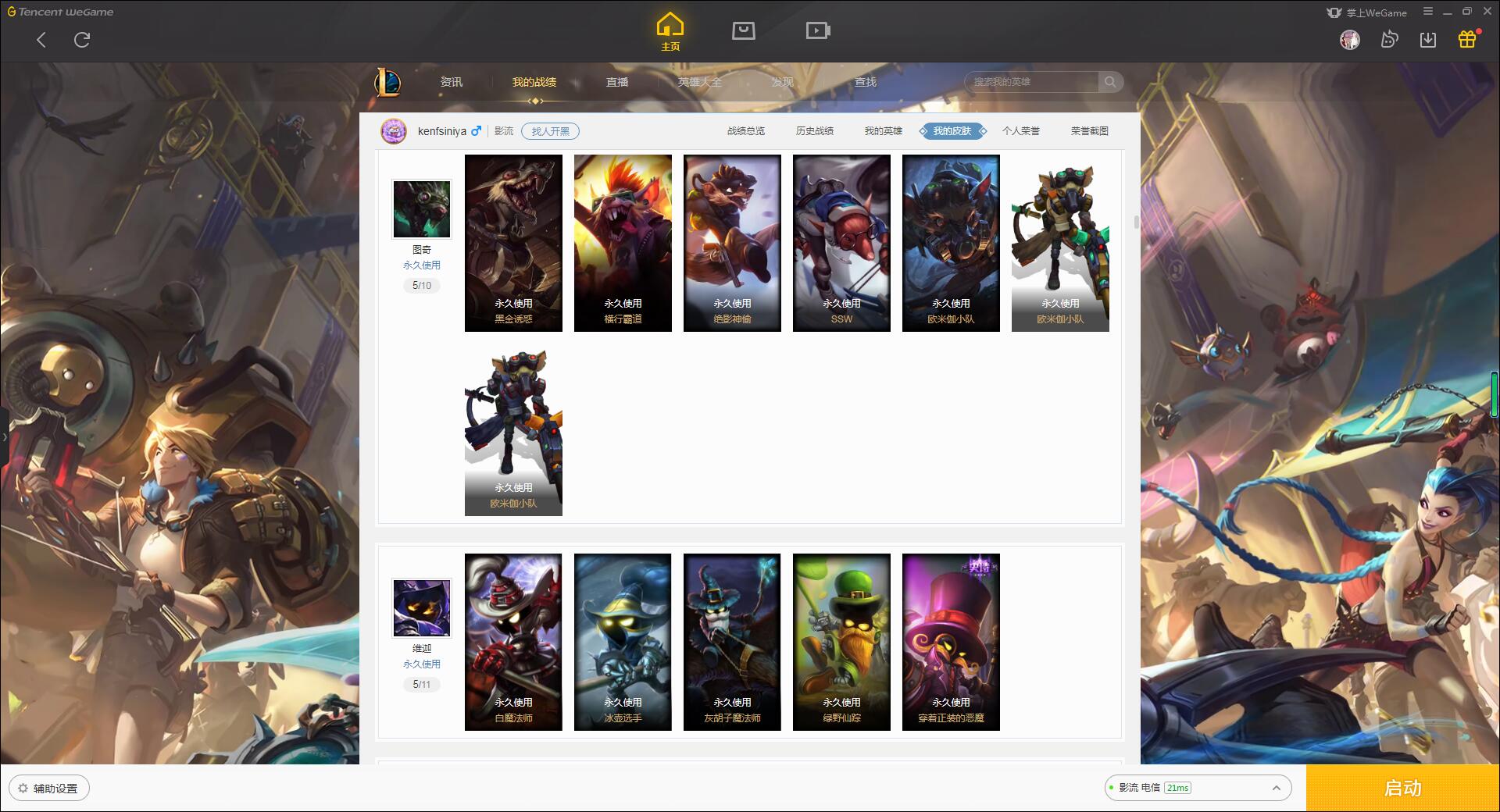Viewport: 1500px width, 812px height.
Task: Open the 横行霸道 skin card
Action: pyautogui.click(x=623, y=243)
